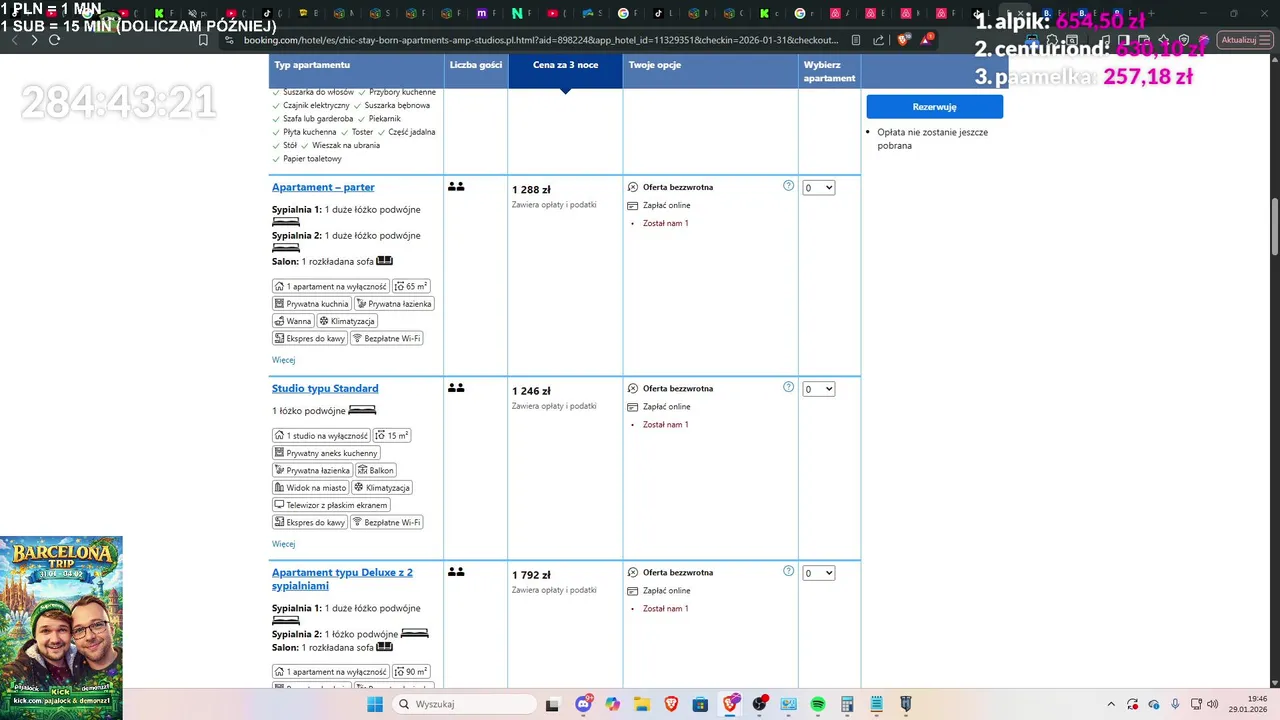Click the 15 m² size tag
Screen dimensions: 1280x720
[392, 435]
